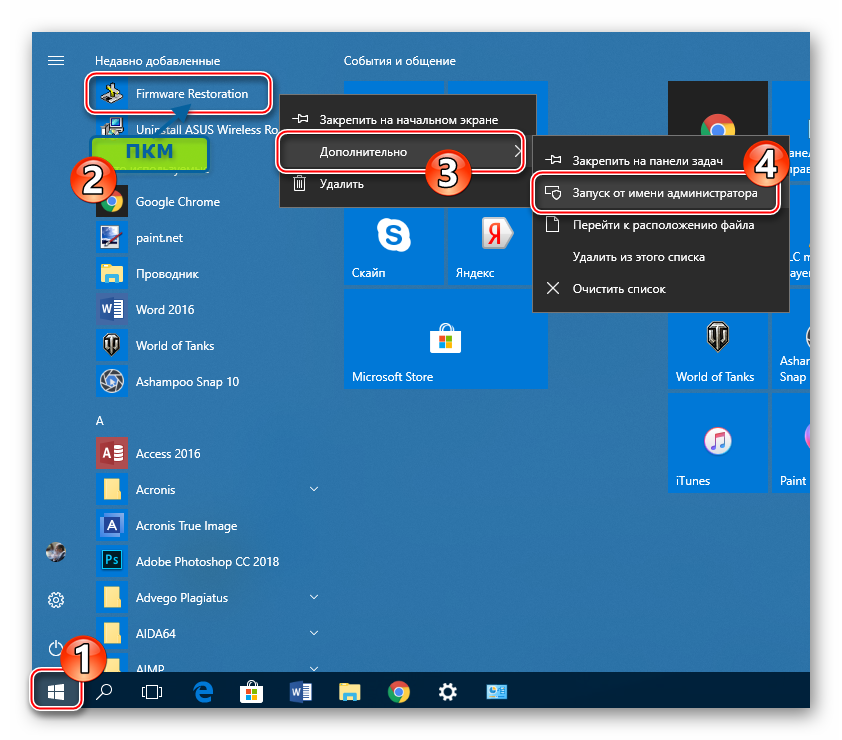This screenshot has width=842, height=740.
Task: Open the Skype tile
Action: click(394, 246)
